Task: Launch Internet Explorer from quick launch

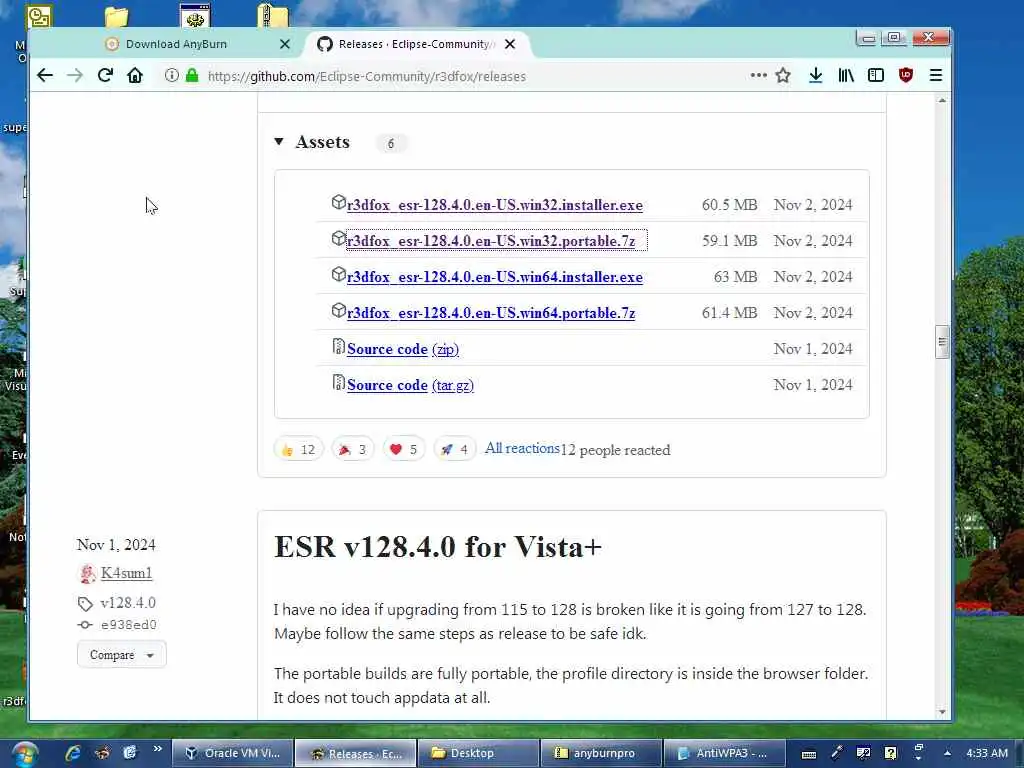Action: coord(72,753)
